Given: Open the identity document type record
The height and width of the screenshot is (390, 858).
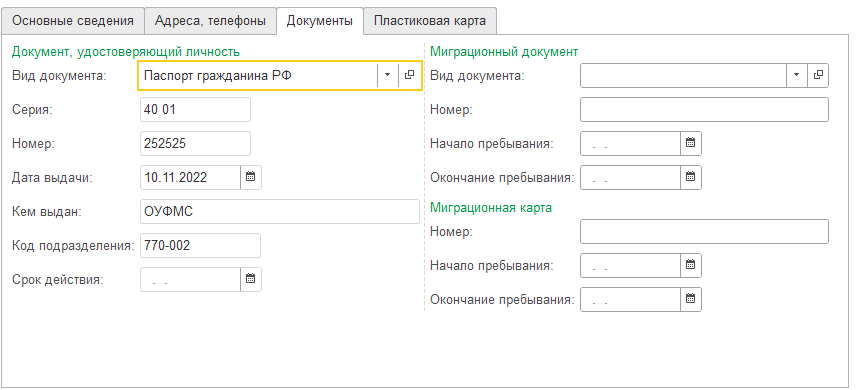Looking at the screenshot, I should [x=409, y=75].
